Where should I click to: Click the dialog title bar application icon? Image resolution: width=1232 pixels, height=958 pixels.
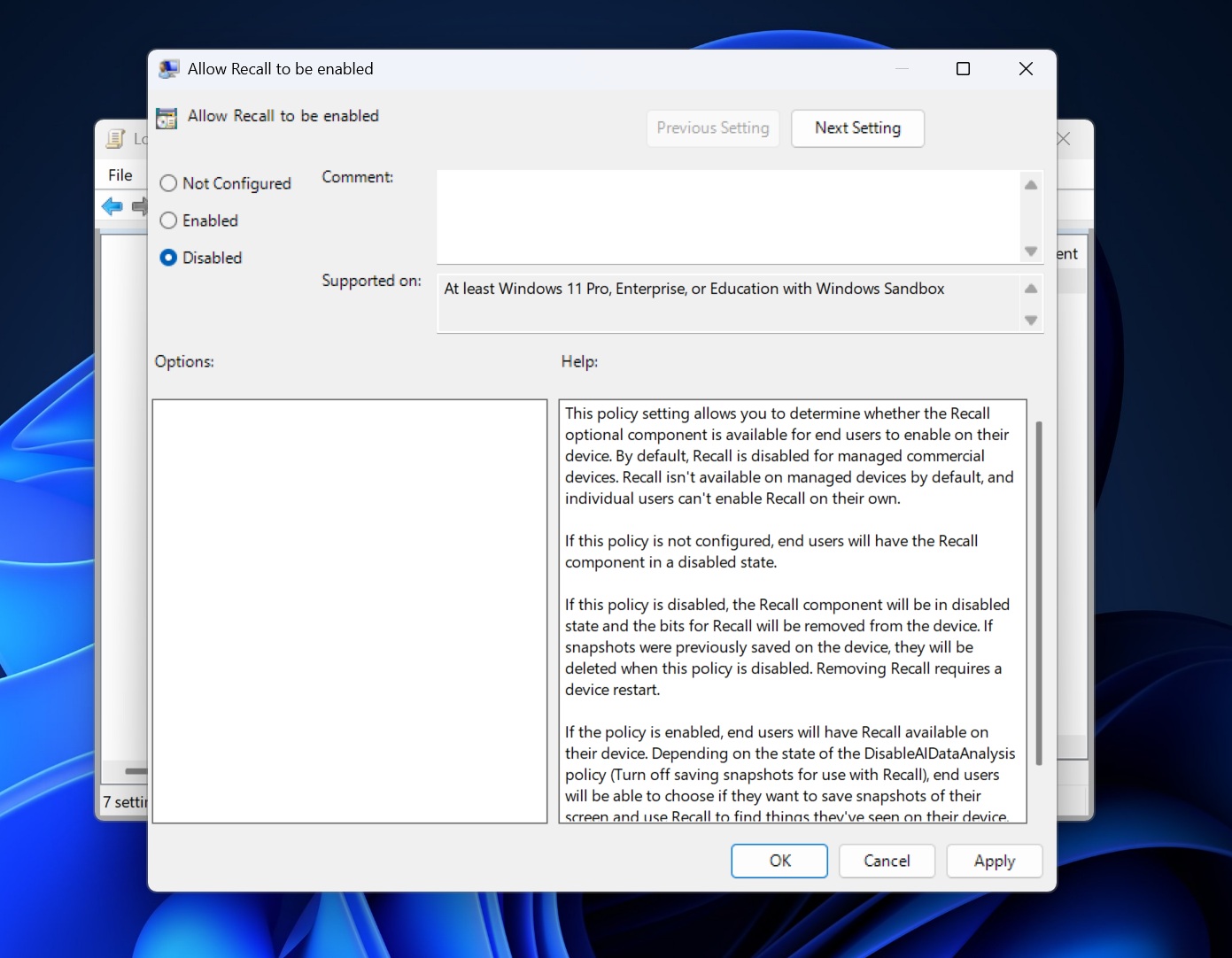pyautogui.click(x=168, y=68)
